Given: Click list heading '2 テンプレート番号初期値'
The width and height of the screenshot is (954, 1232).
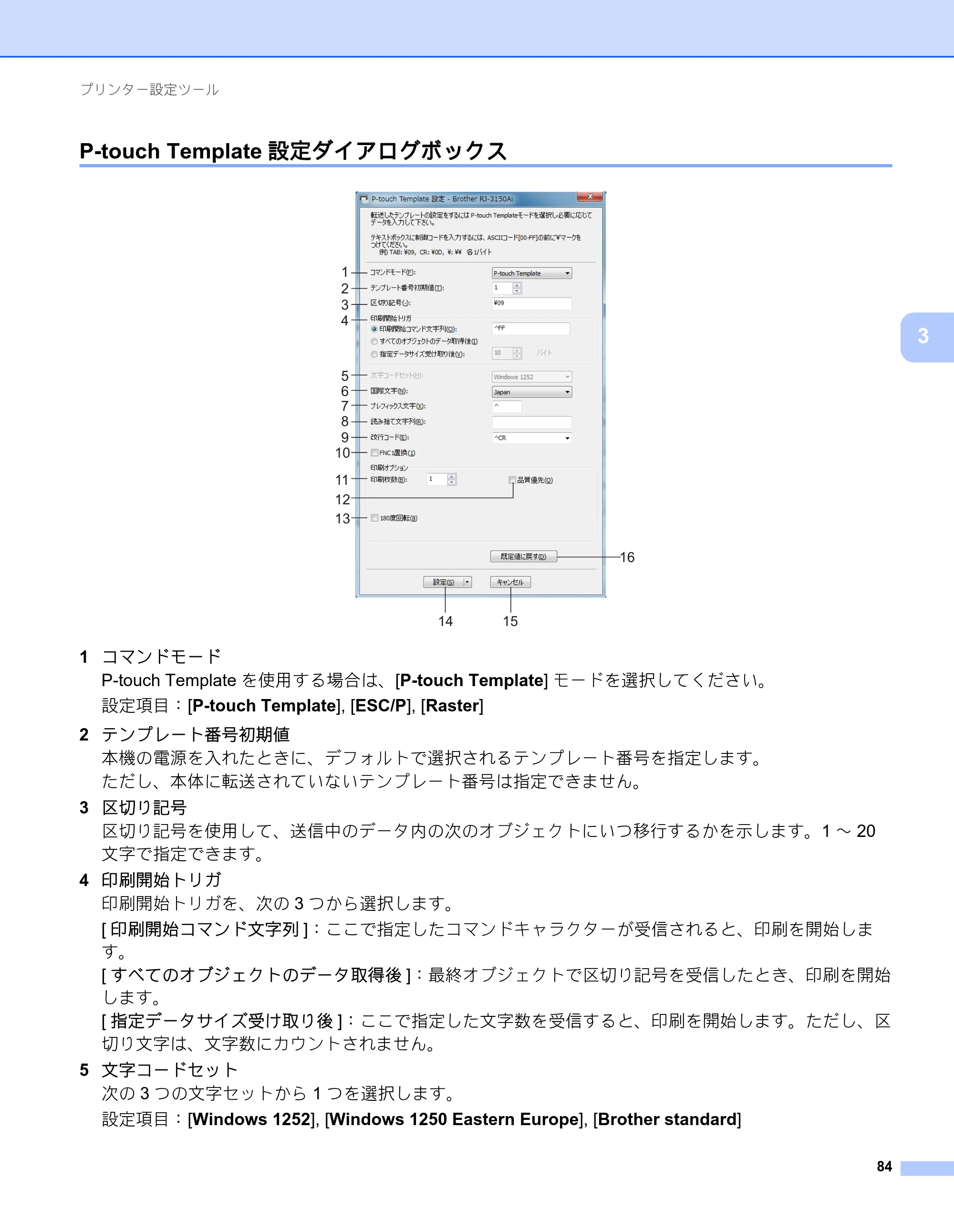Looking at the screenshot, I should pyautogui.click(x=185, y=734).
